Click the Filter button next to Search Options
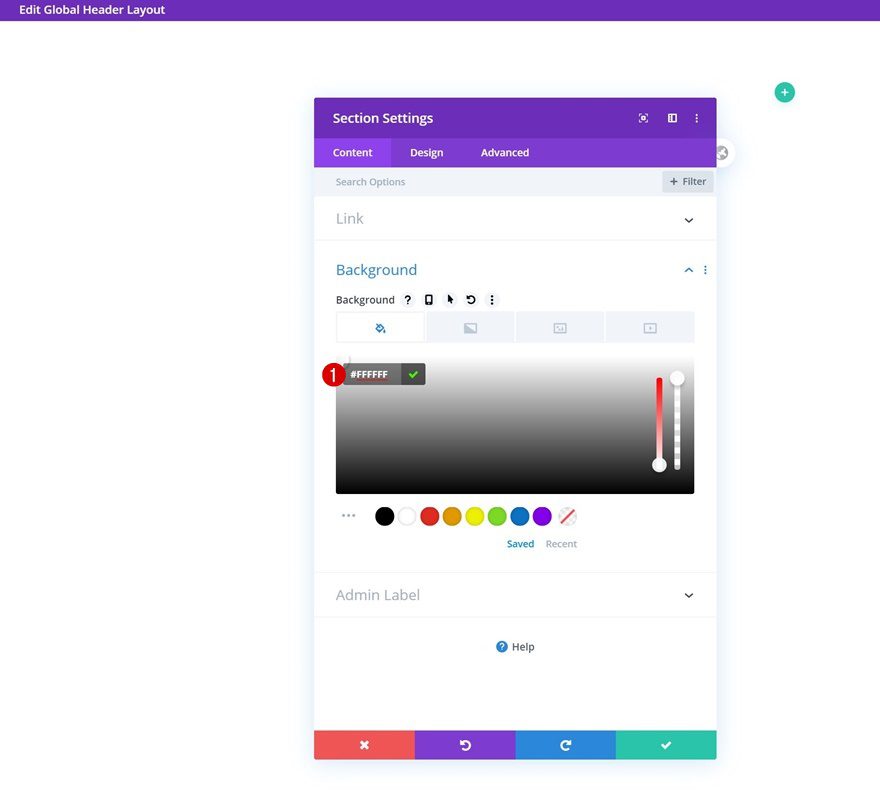This screenshot has height=800, width=880. [x=687, y=181]
